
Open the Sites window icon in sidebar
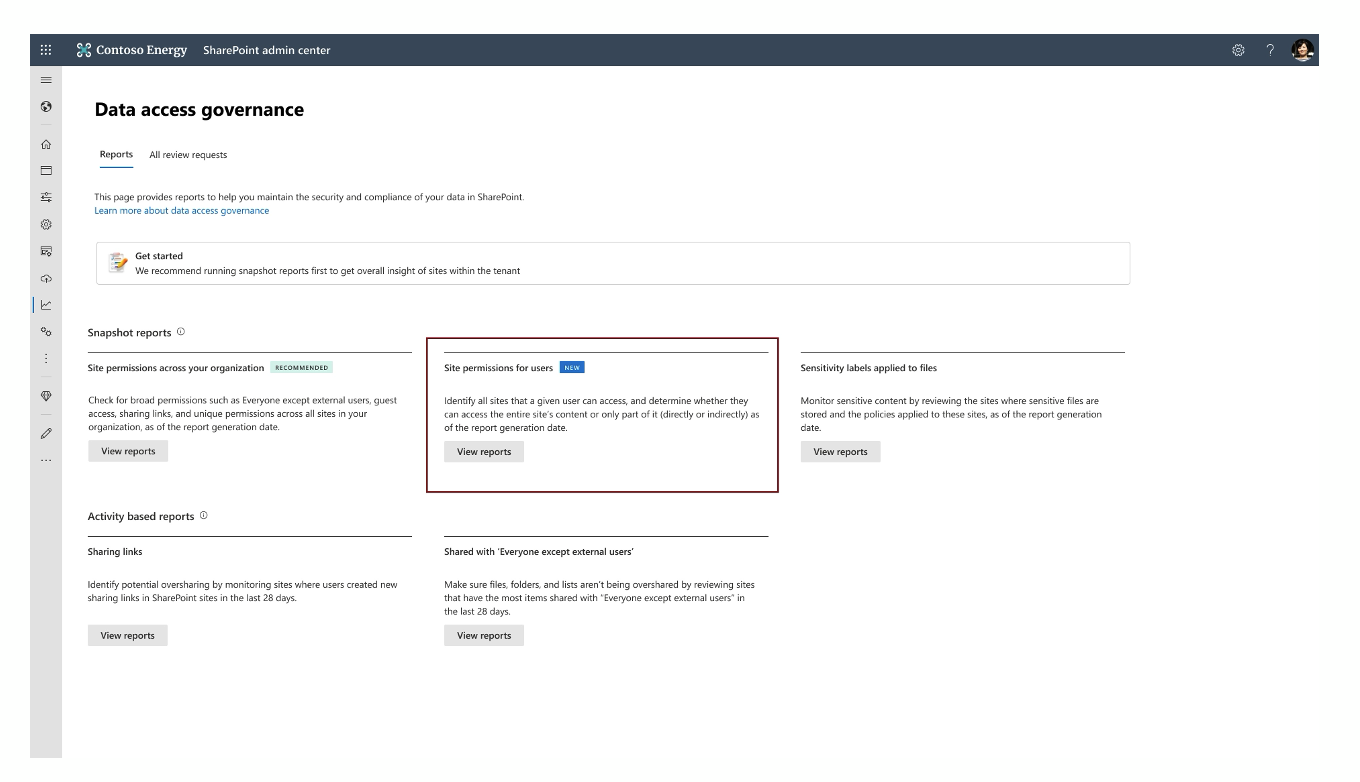(46, 171)
